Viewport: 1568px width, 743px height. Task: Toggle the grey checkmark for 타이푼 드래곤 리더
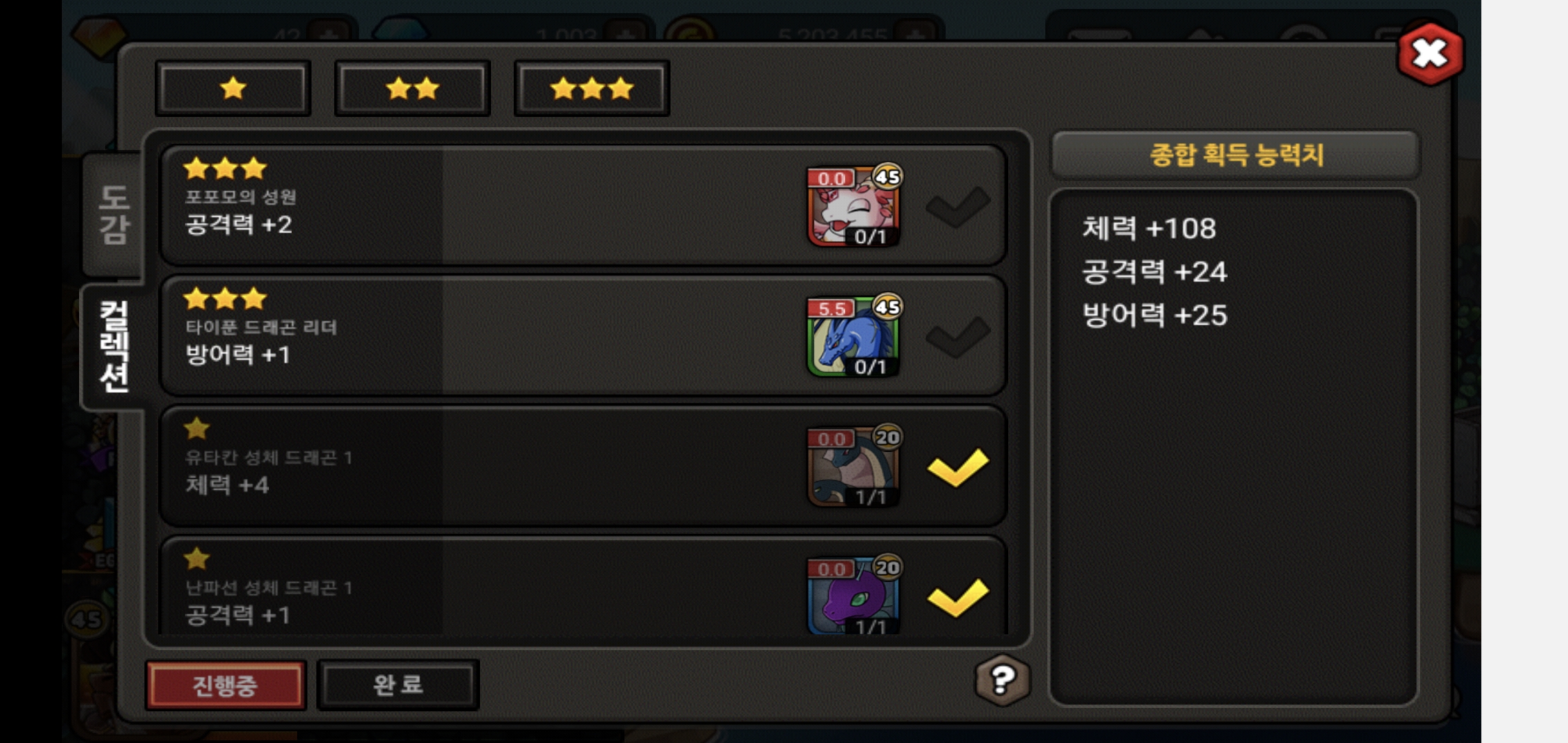958,337
